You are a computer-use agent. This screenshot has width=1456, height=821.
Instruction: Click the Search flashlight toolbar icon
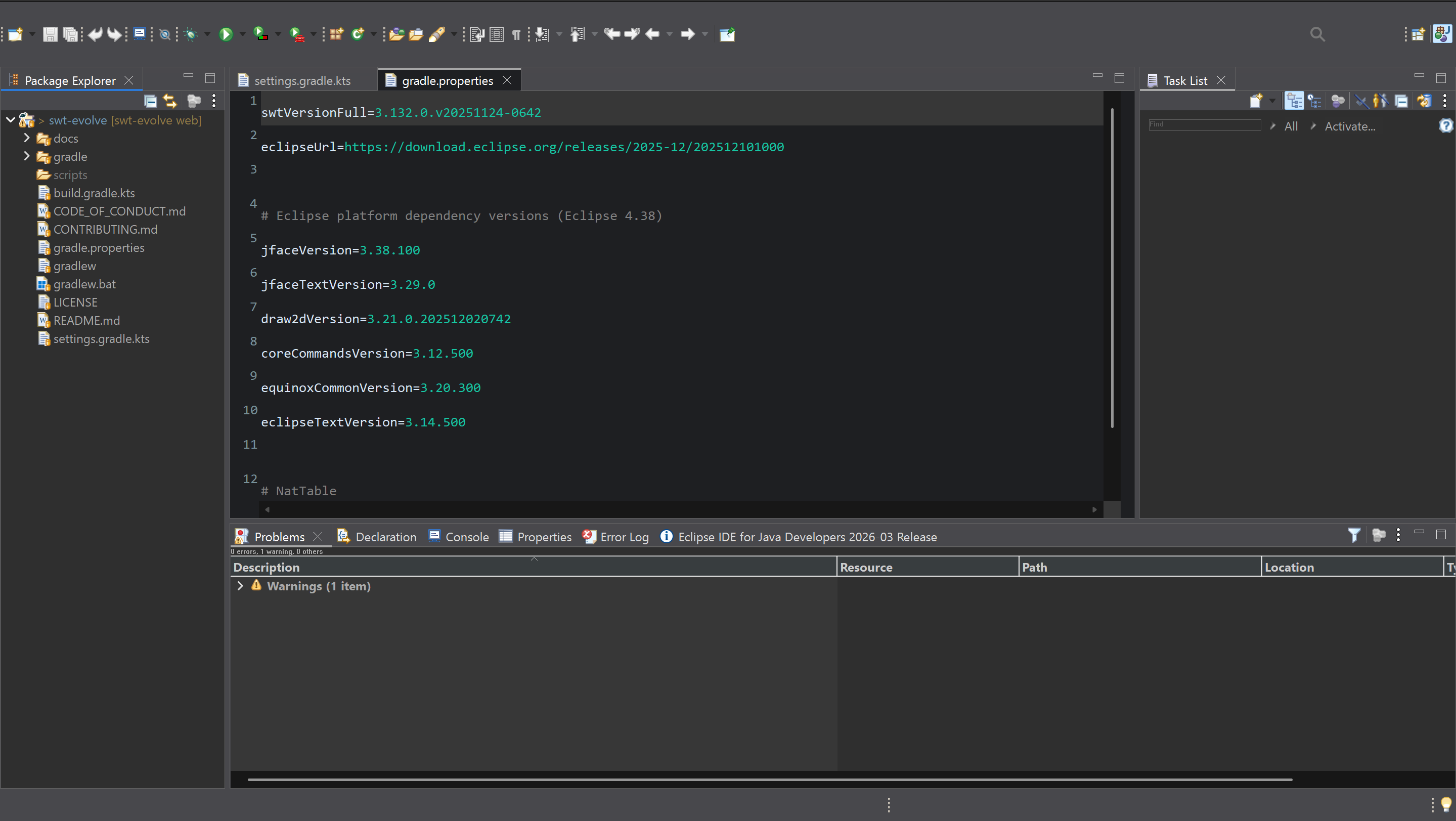click(x=437, y=34)
